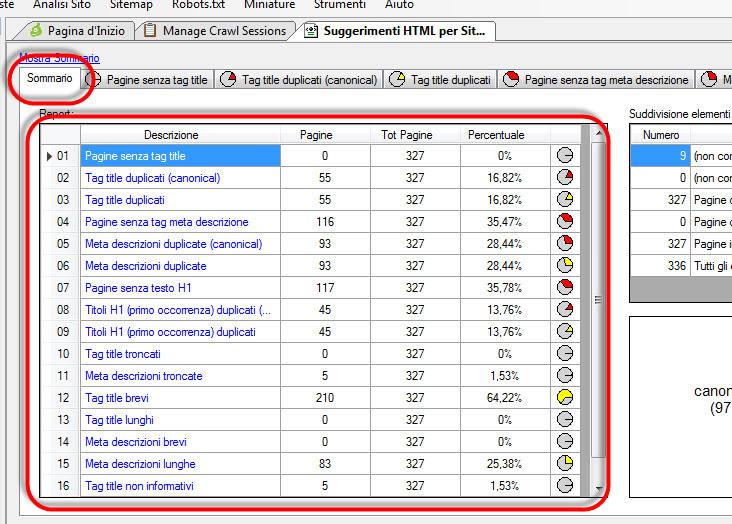Open the Tag title duplicati (canonical) tab
732x524 pixels.
tap(299, 79)
